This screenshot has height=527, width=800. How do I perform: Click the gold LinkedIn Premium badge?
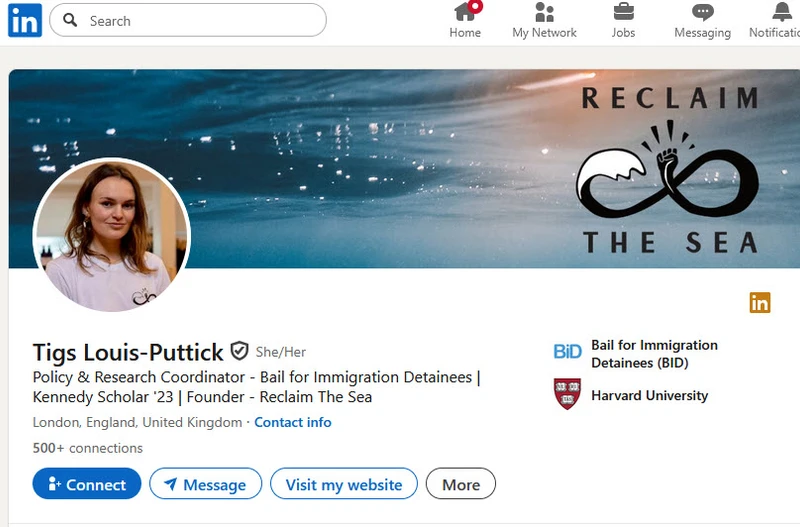(x=760, y=303)
